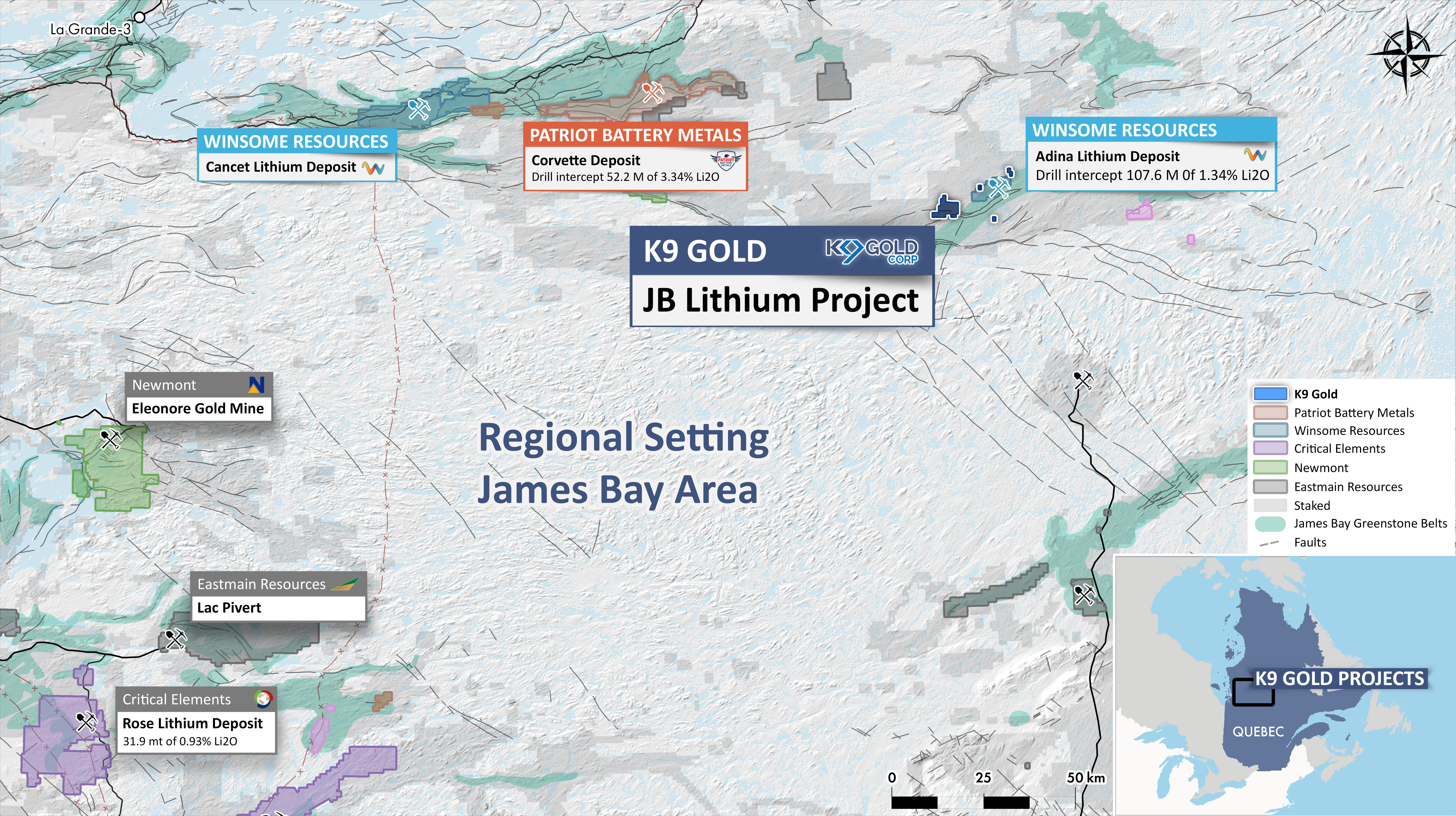
Task: Click the Newmont legend swatch
Action: (x=1270, y=468)
